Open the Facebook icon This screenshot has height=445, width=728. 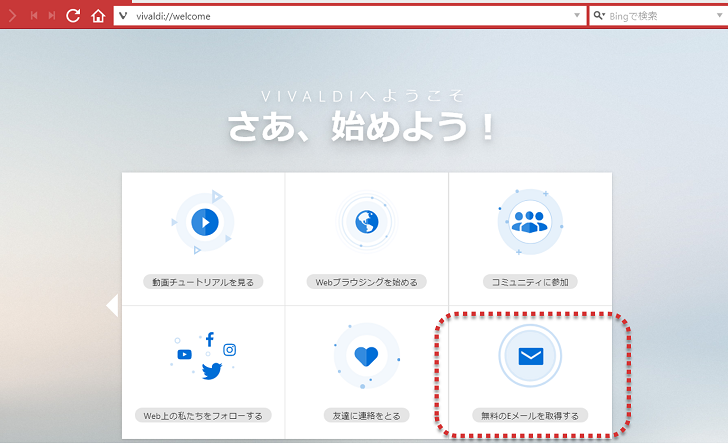click(x=210, y=339)
